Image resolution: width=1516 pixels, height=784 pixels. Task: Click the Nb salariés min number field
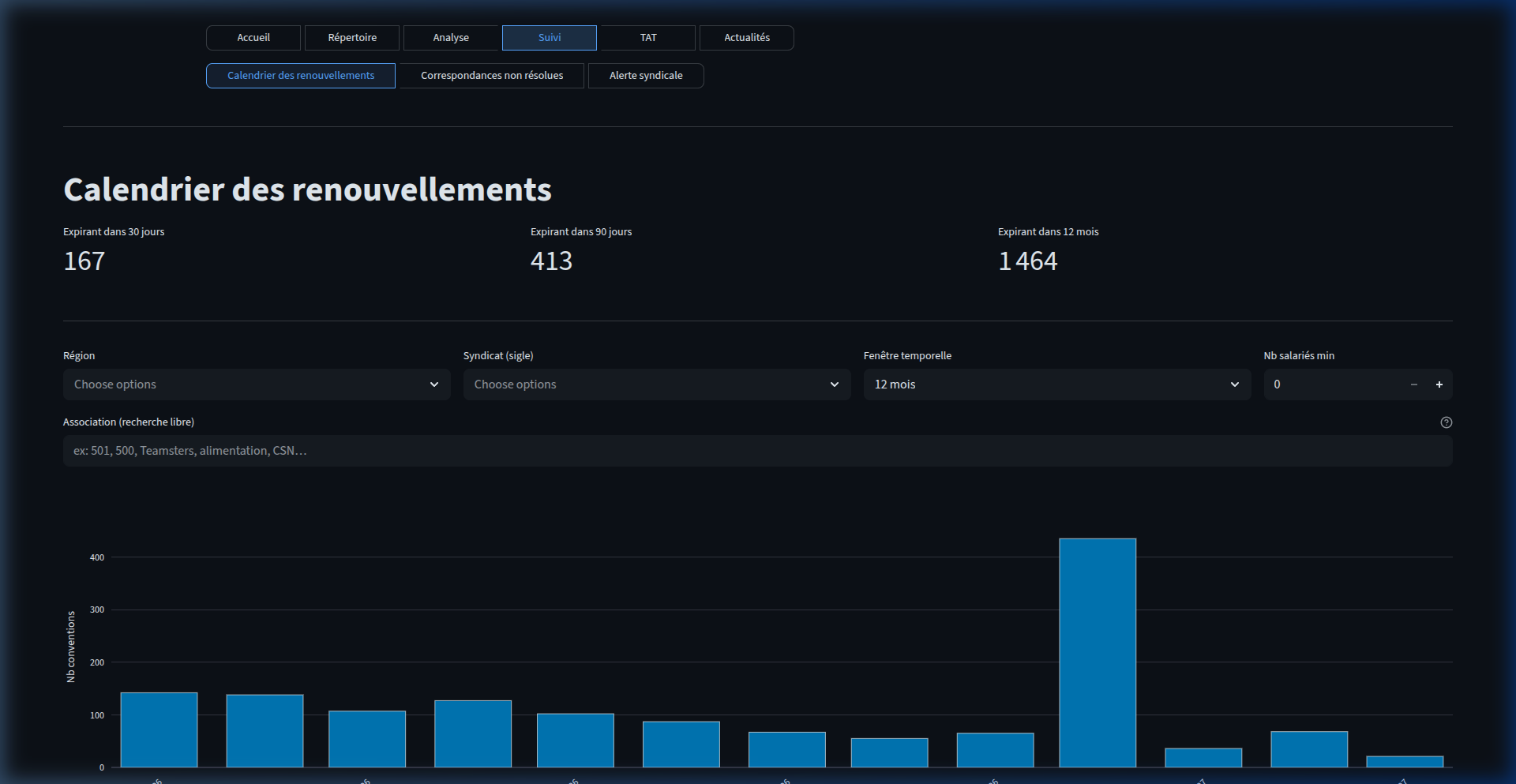tap(1334, 384)
